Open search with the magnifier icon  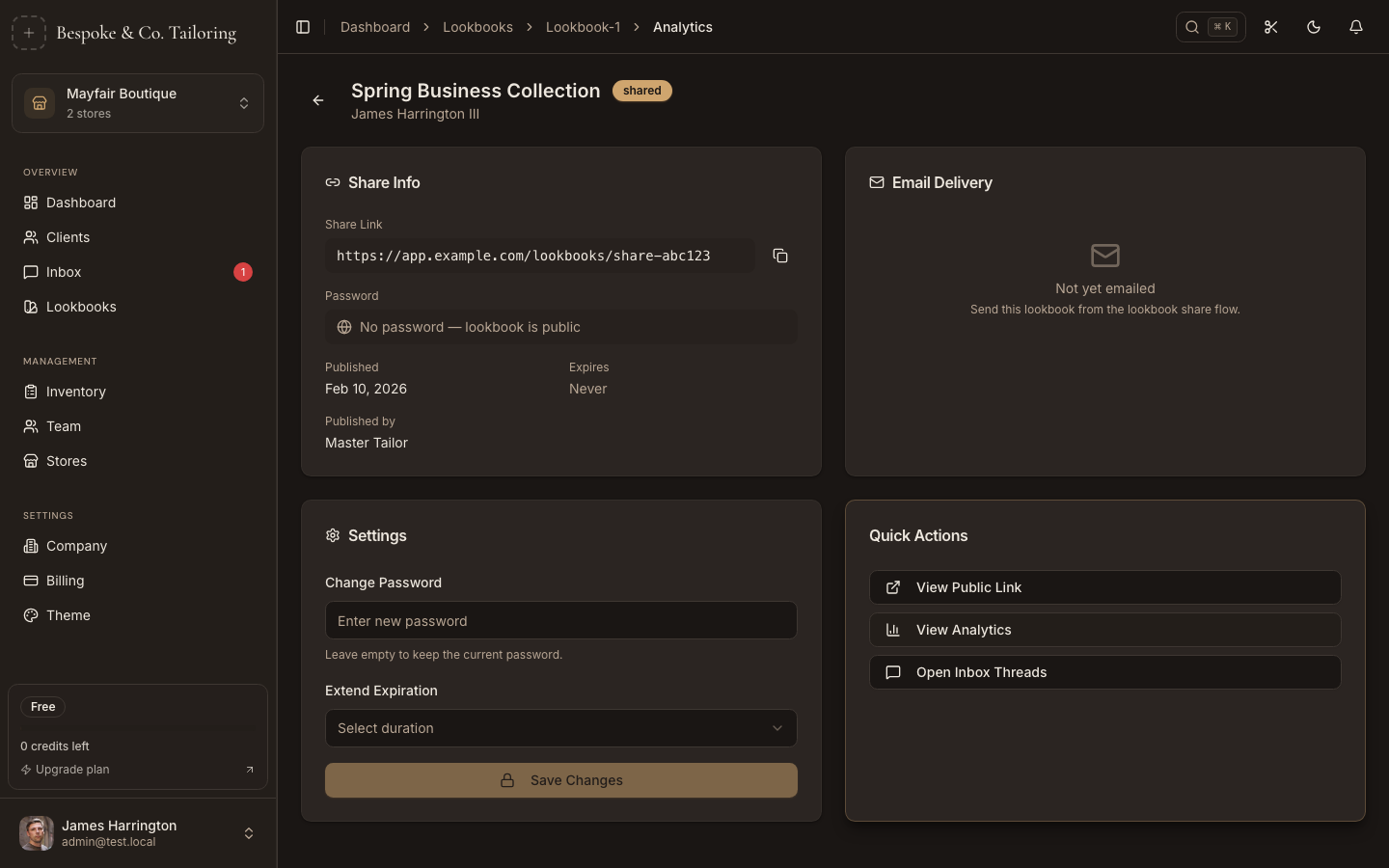pos(1193,27)
